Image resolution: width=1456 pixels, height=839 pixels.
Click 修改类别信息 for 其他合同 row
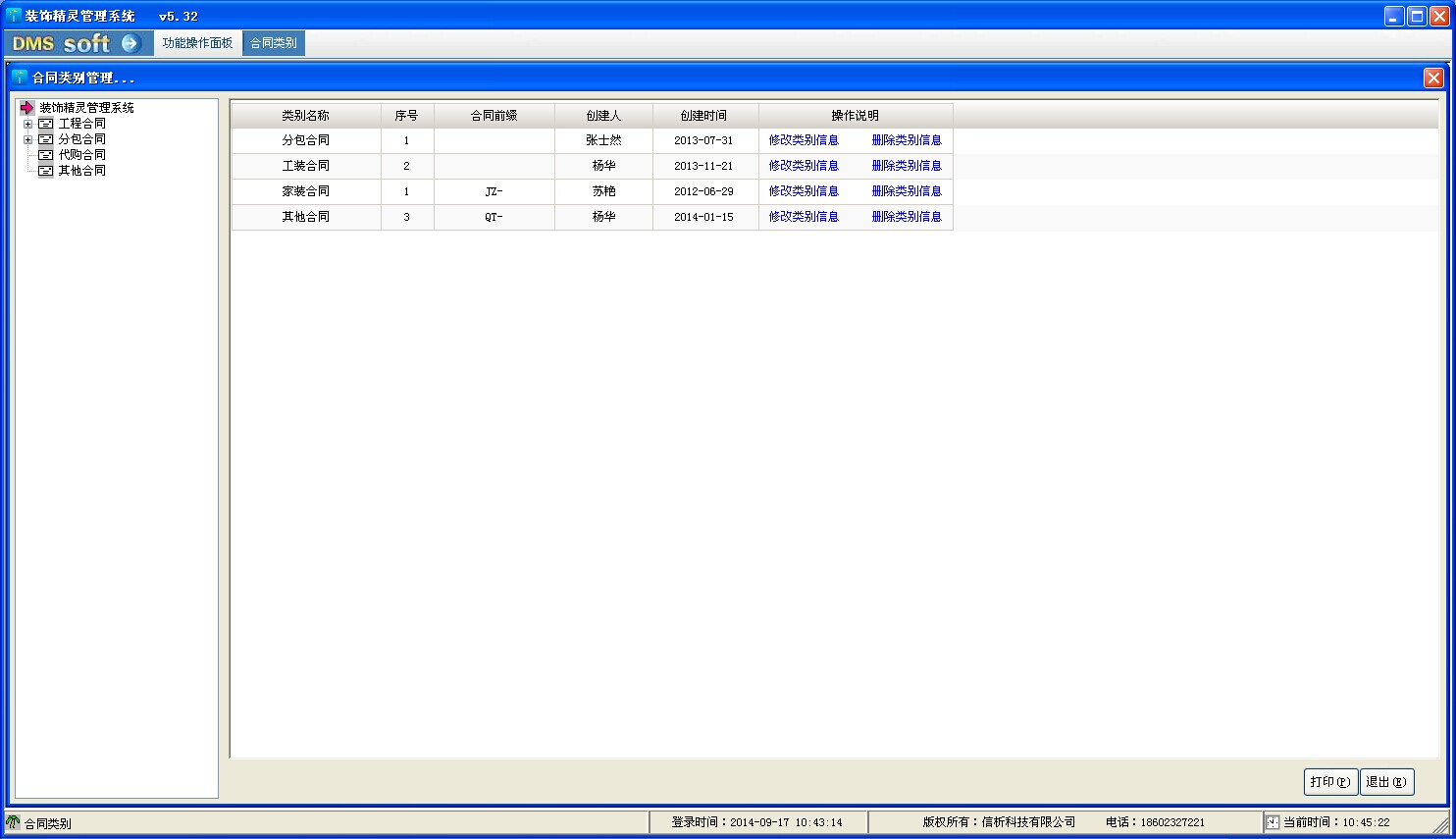804,217
